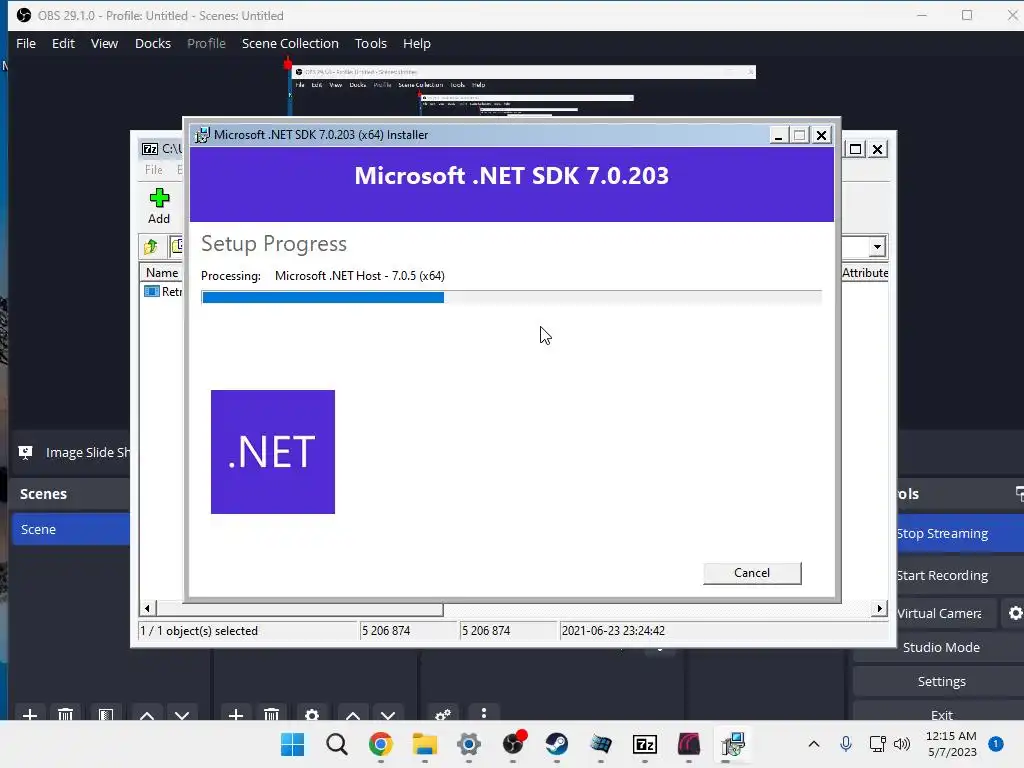Click 7-Zip scrollbar right arrow
1024x768 pixels.
(x=879, y=609)
